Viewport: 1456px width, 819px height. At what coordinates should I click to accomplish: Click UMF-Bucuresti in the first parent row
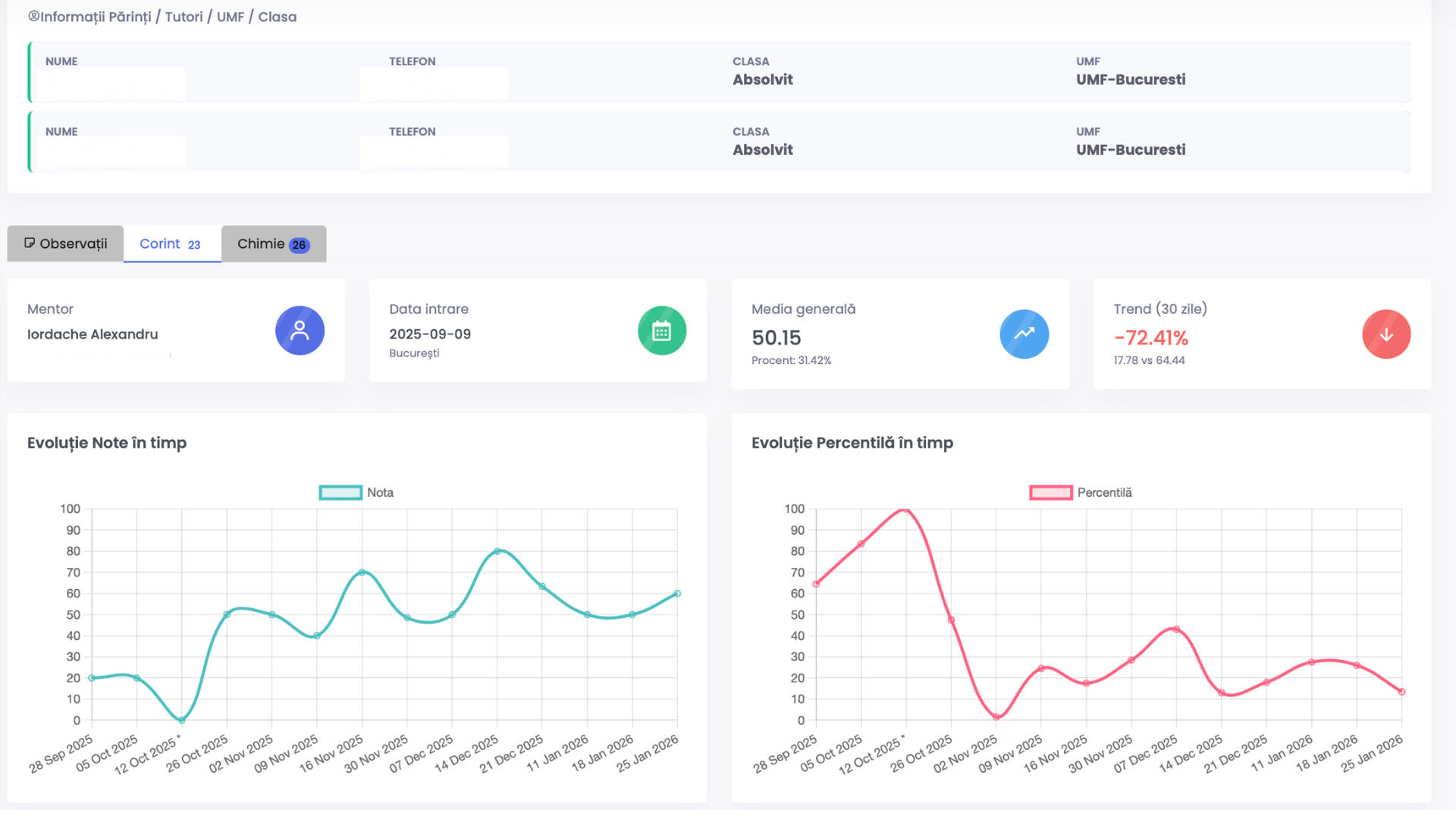tap(1131, 79)
